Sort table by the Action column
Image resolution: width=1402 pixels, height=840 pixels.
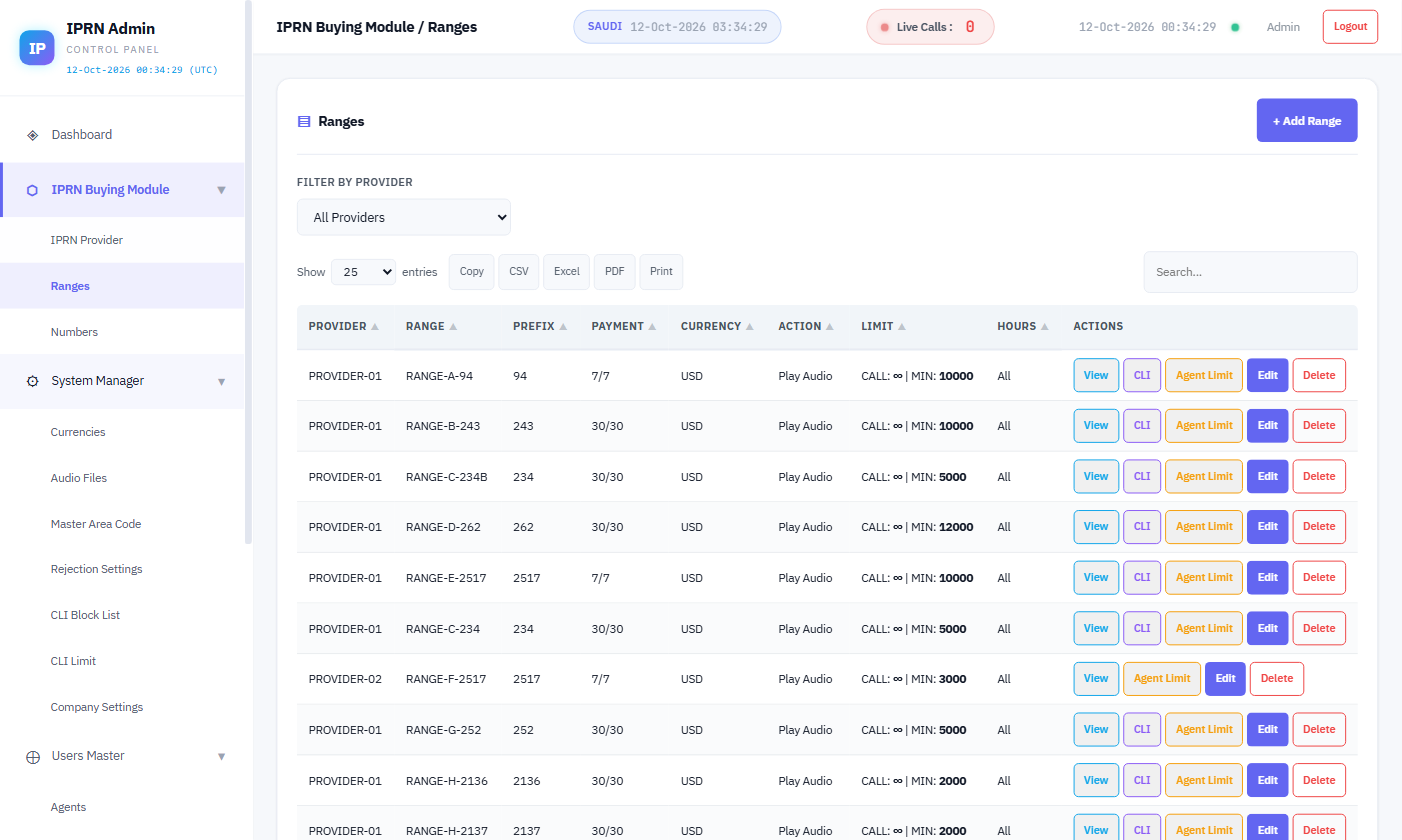point(806,327)
